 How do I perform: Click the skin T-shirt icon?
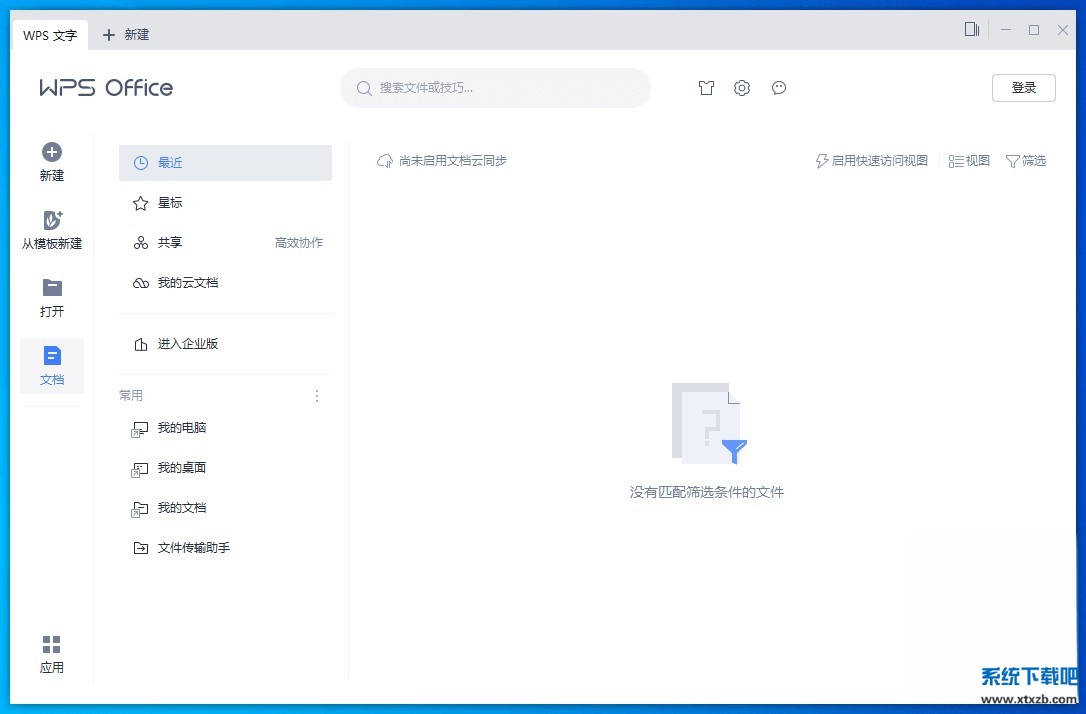[707, 88]
